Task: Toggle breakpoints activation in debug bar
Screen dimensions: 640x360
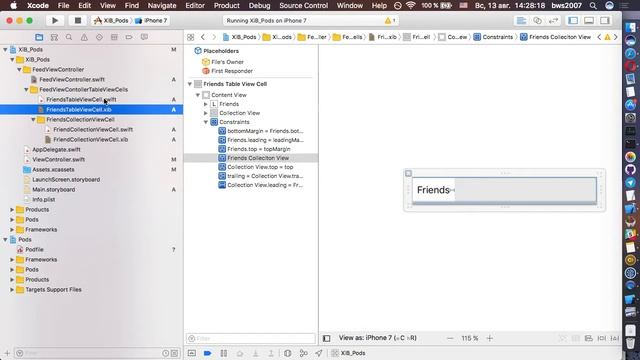Action: coord(207,353)
